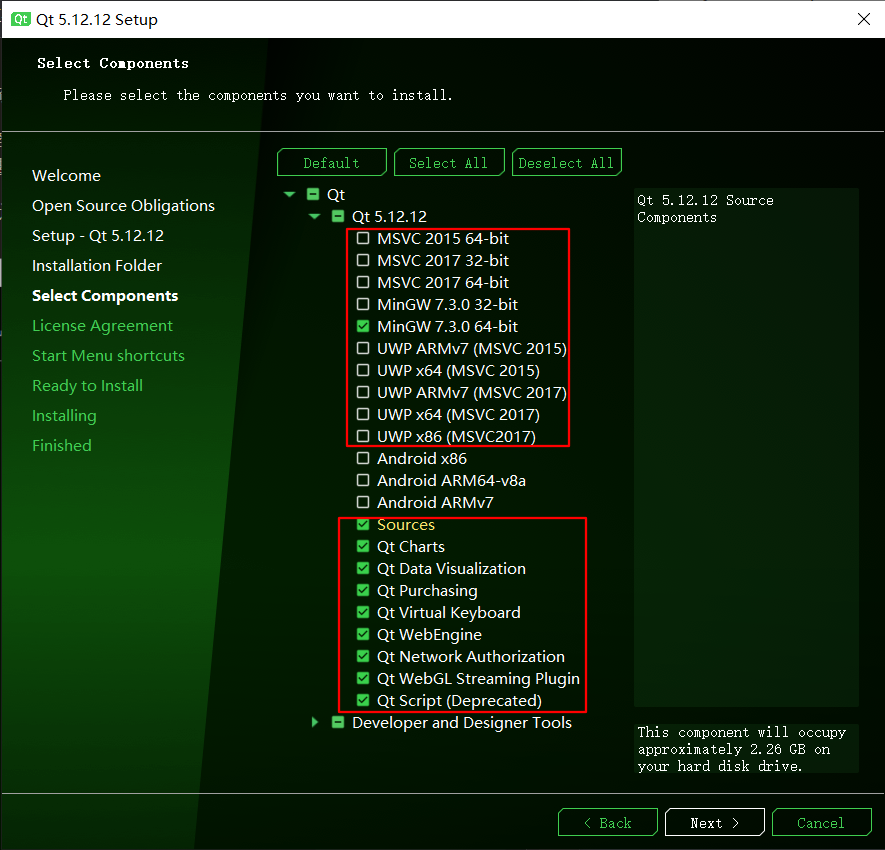Screen dimensions: 885x850
Task: Check UWP ARMv7 (MSVC 2017) checkbox
Action: pos(363,392)
